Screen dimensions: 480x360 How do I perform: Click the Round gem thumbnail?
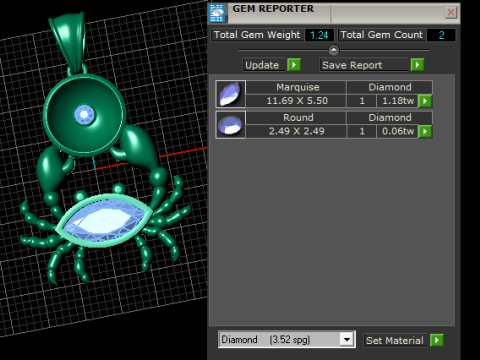(x=230, y=125)
